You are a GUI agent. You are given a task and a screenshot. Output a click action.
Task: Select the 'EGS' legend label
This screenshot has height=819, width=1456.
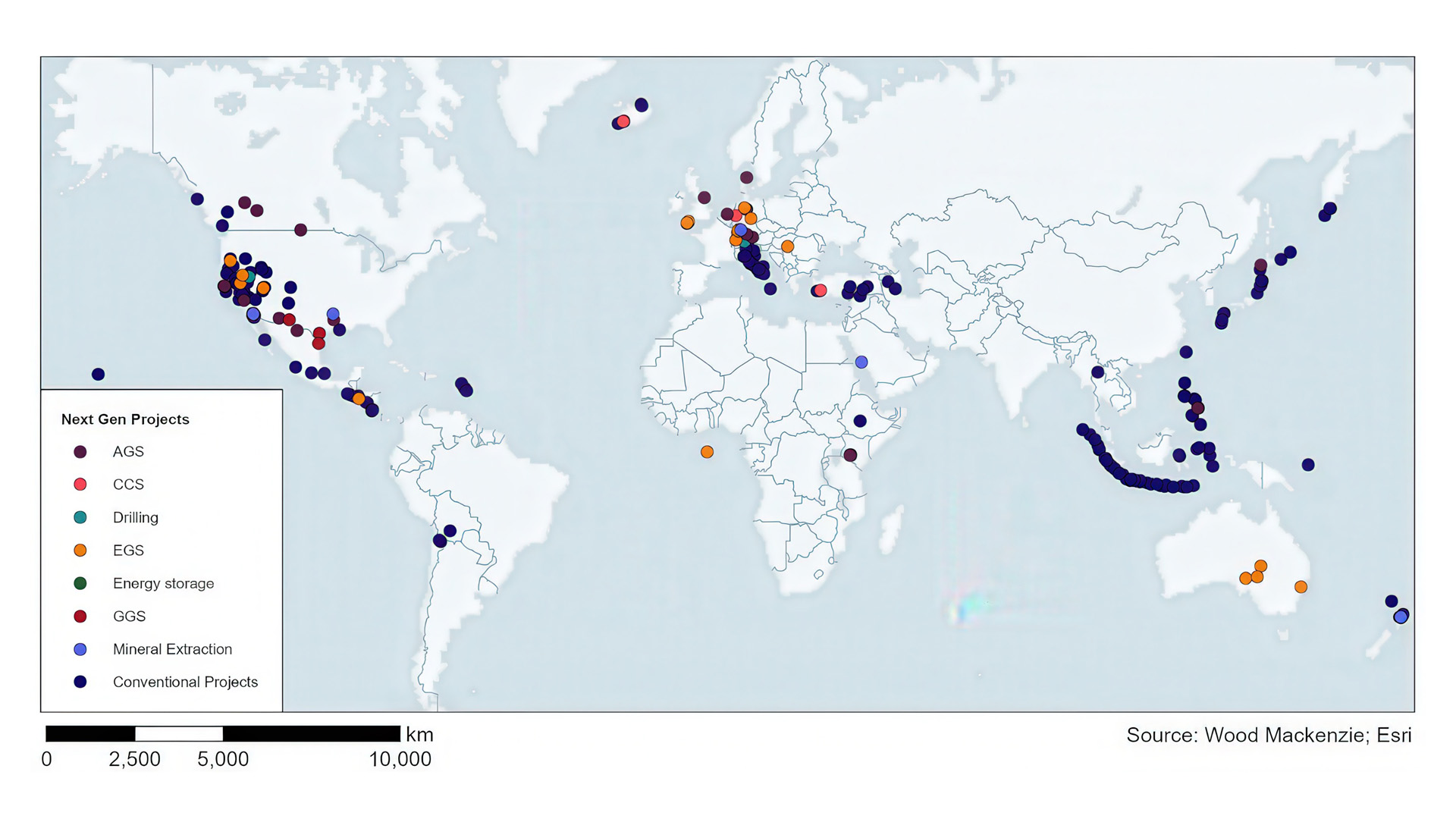[x=128, y=551]
